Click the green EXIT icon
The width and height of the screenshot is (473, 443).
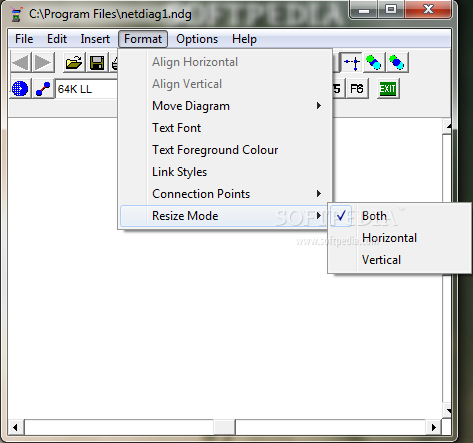pyautogui.click(x=388, y=89)
